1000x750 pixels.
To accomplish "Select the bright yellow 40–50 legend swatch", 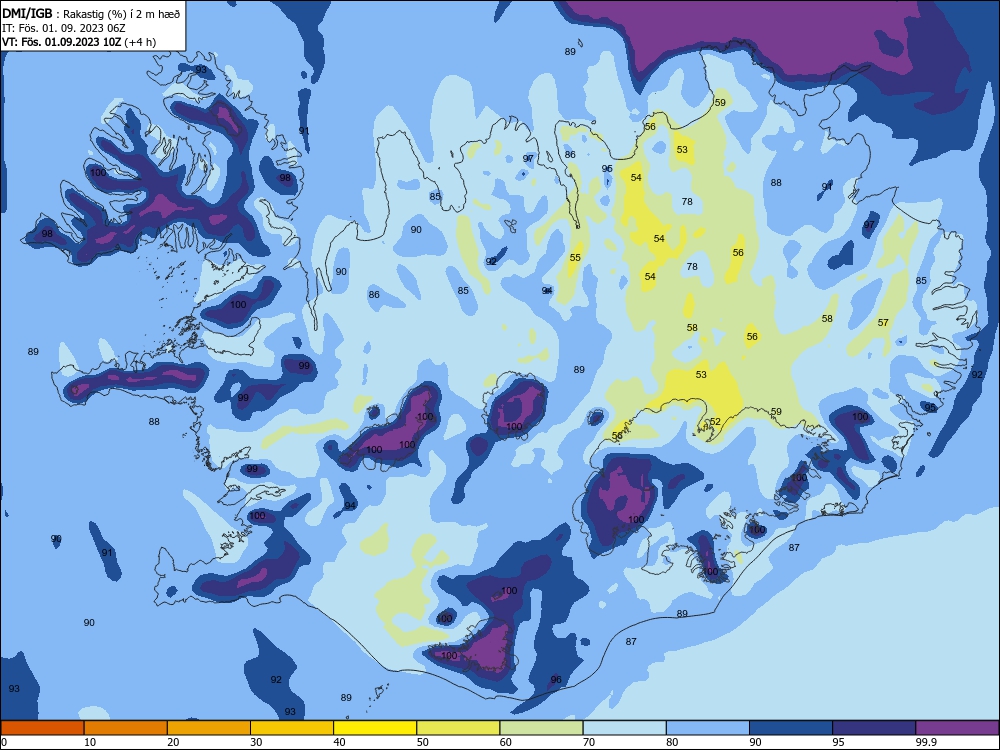I will pyautogui.click(x=375, y=728).
